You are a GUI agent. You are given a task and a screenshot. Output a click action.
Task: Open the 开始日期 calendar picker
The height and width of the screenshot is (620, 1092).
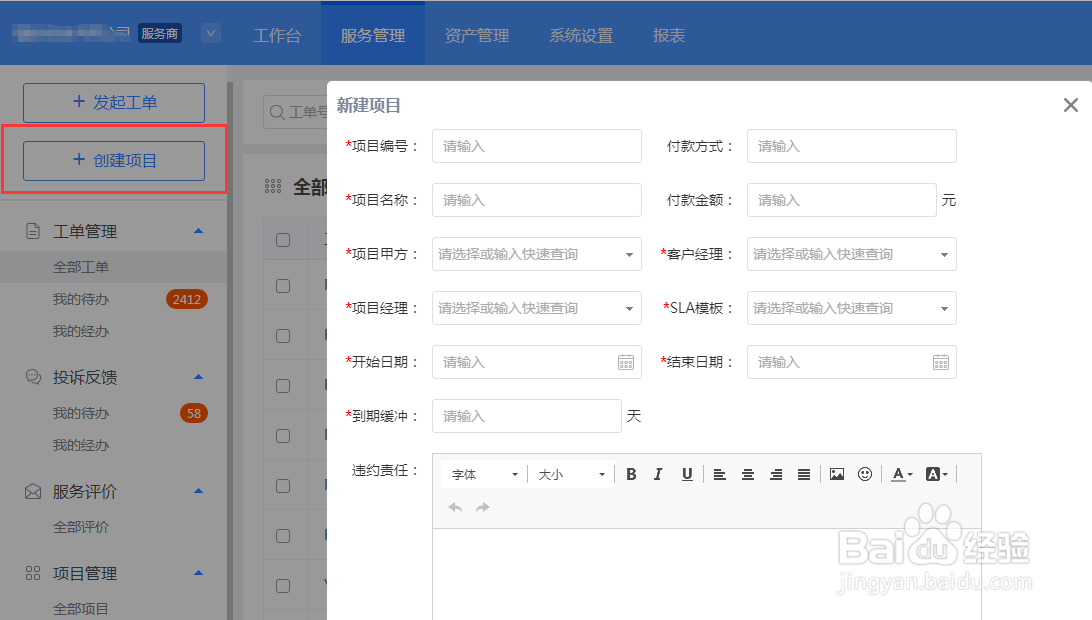tap(626, 362)
